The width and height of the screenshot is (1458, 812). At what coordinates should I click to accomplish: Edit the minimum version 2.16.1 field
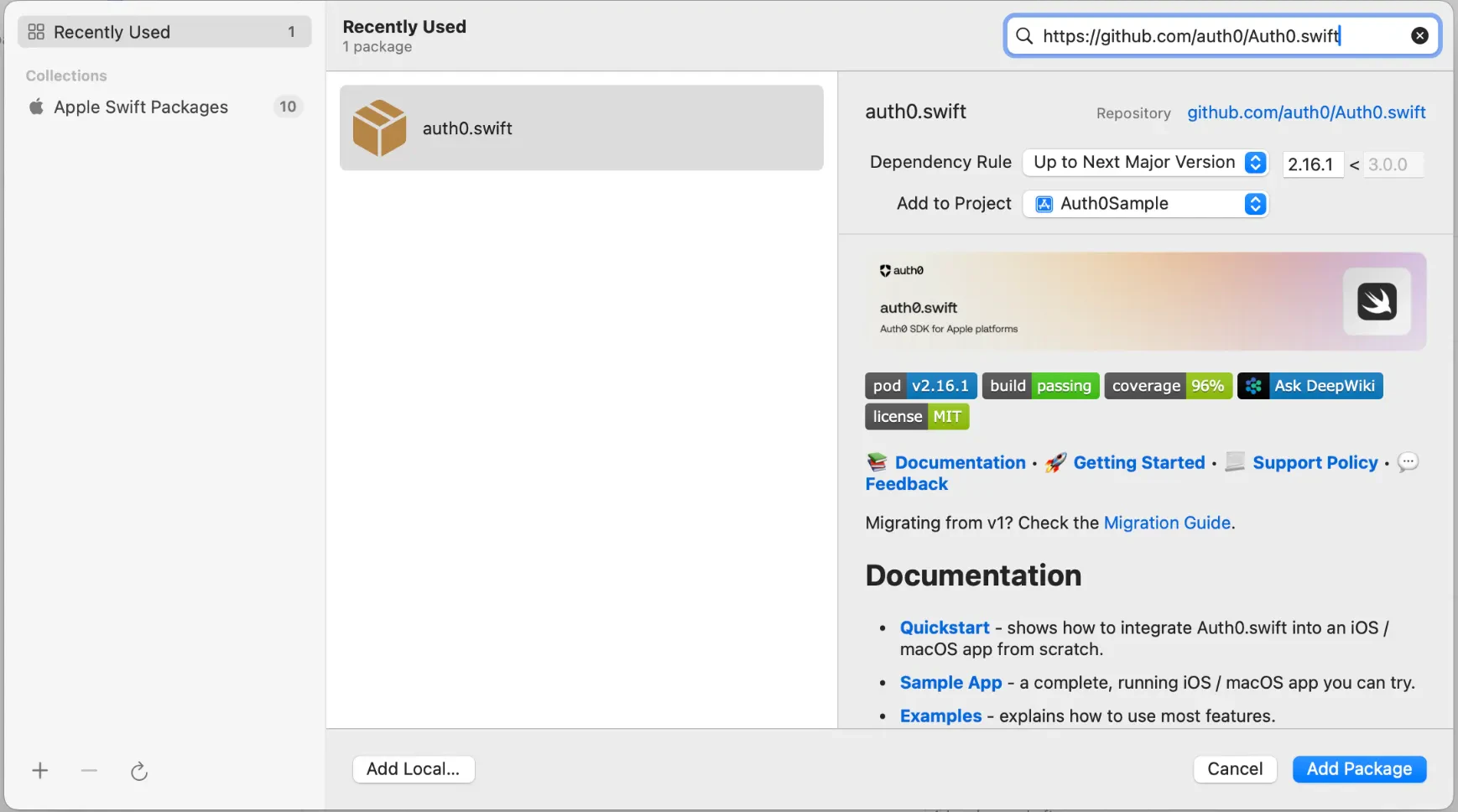(x=1313, y=164)
